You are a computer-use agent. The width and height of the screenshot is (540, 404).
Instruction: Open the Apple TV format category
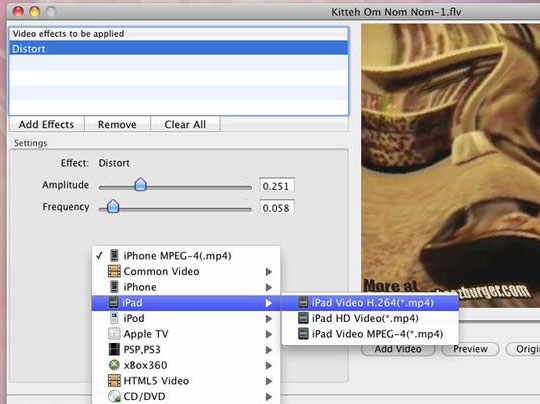(x=186, y=334)
